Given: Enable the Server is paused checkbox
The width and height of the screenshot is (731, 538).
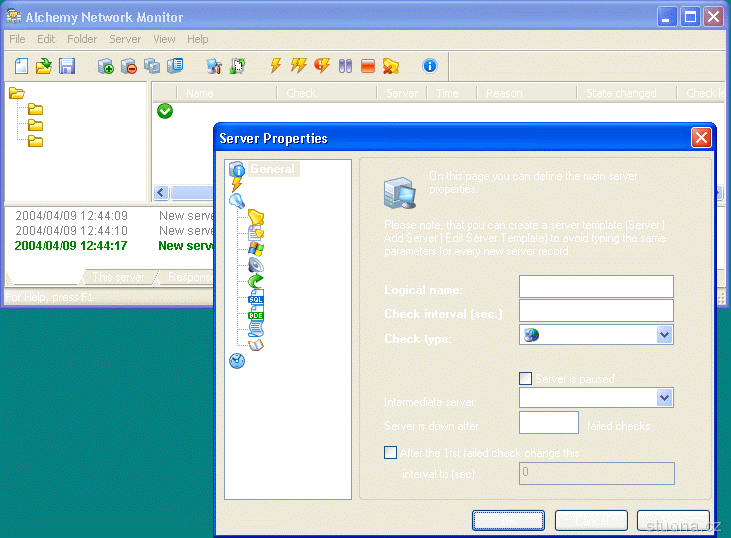Looking at the screenshot, I should pos(526,379).
